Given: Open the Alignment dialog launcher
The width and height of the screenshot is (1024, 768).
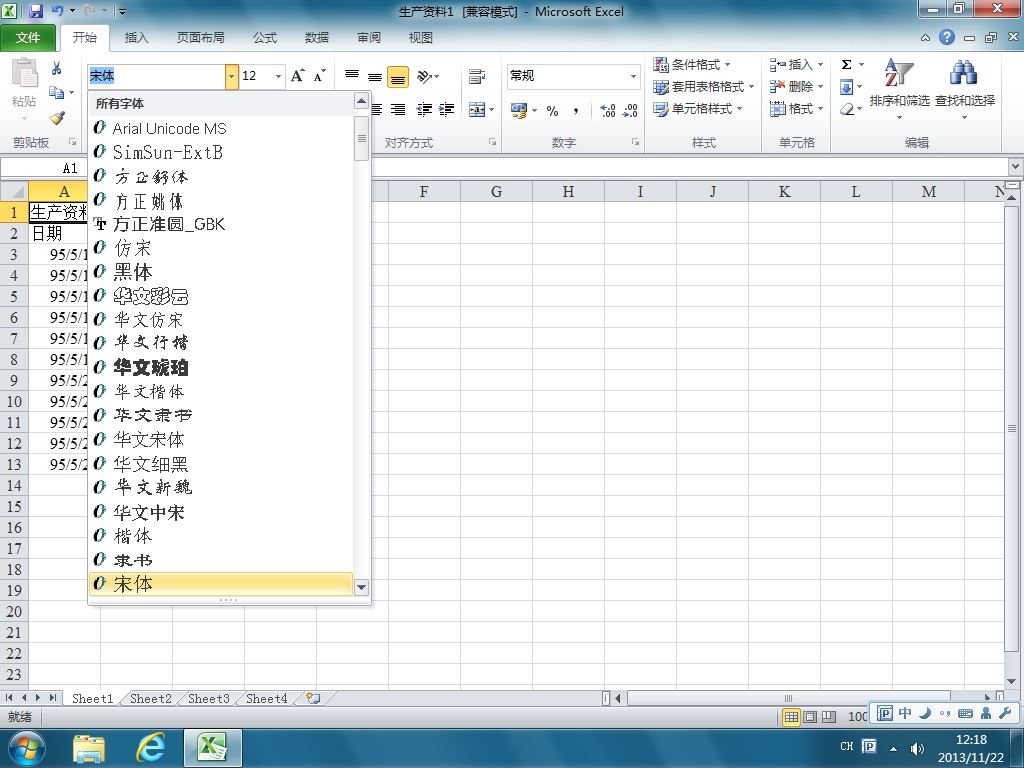Looking at the screenshot, I should click(492, 142).
